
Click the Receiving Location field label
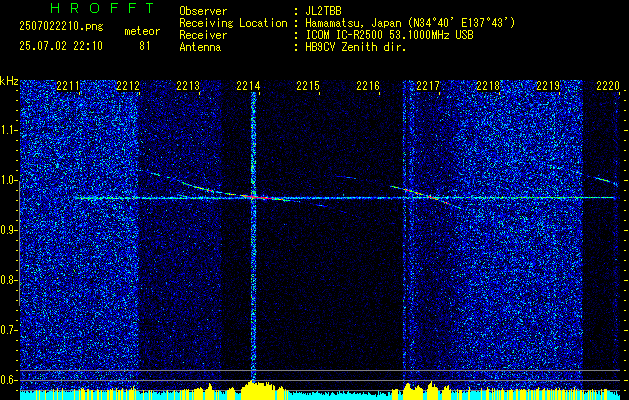tap(233, 23)
